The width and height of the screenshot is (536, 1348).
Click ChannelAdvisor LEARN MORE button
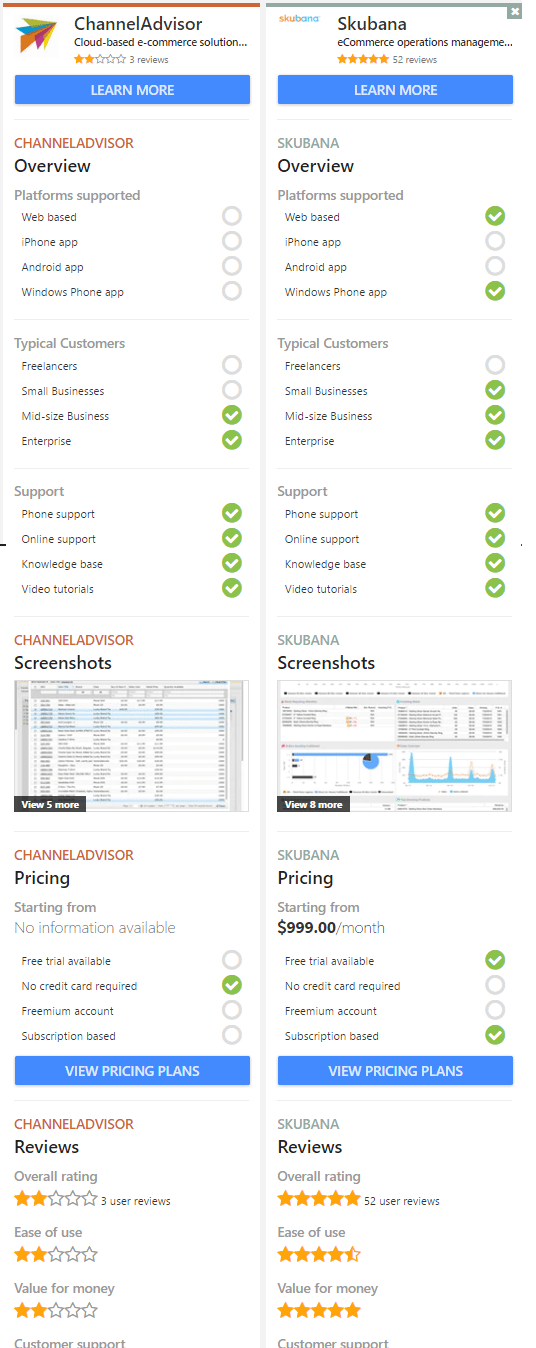pos(132,90)
